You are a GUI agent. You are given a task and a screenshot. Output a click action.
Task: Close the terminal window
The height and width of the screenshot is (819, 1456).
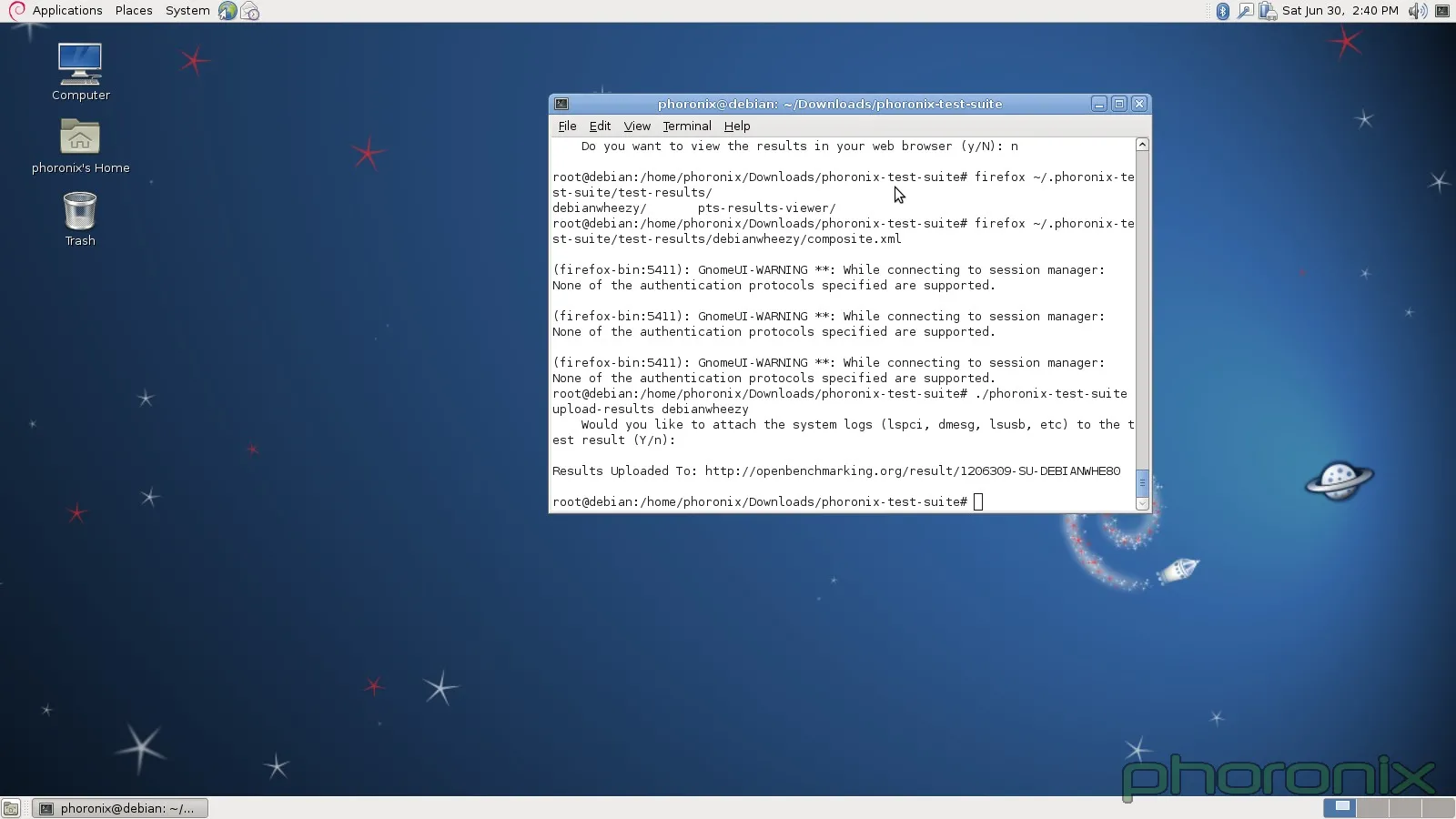[x=1139, y=104]
